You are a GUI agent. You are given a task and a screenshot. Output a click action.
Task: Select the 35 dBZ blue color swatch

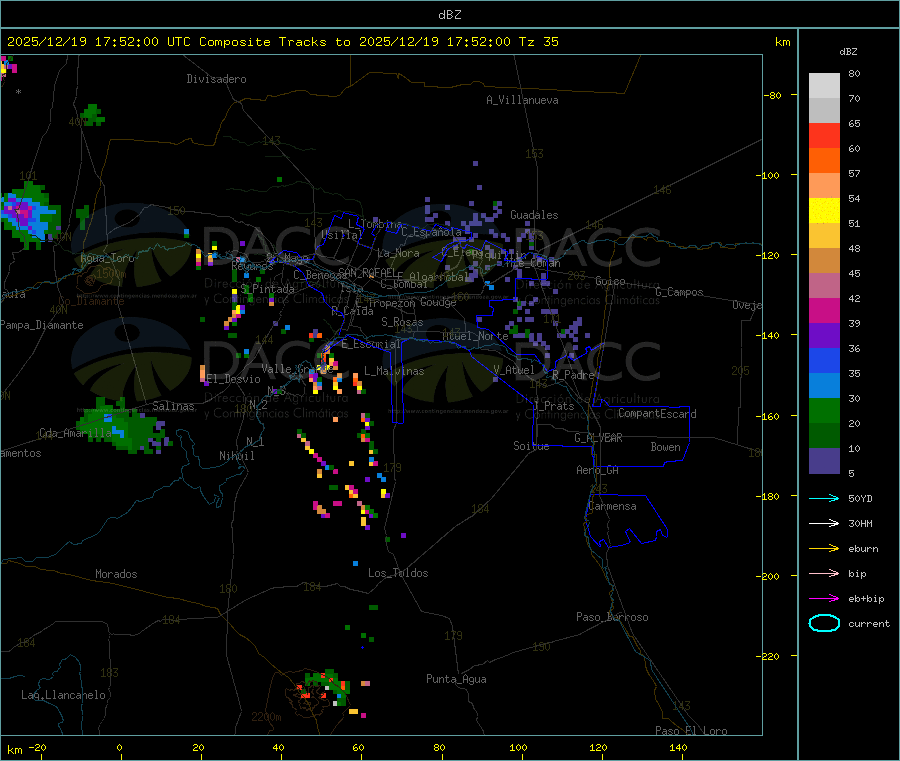coord(824,385)
